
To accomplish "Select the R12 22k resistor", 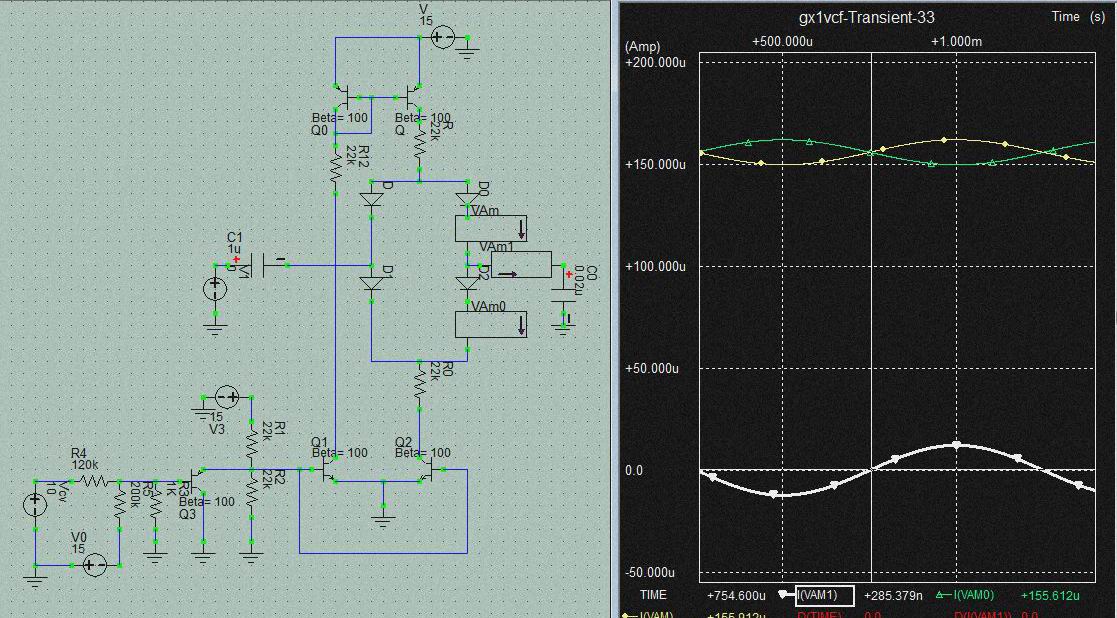I will click(336, 162).
